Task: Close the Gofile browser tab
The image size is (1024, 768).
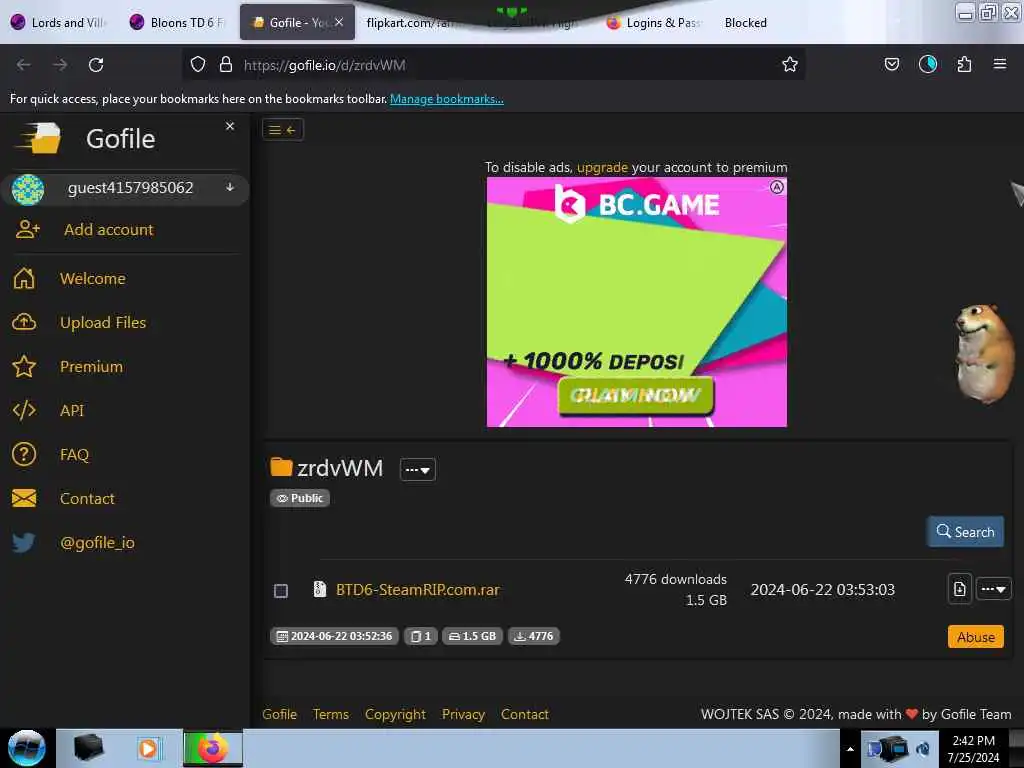Action: click(339, 22)
